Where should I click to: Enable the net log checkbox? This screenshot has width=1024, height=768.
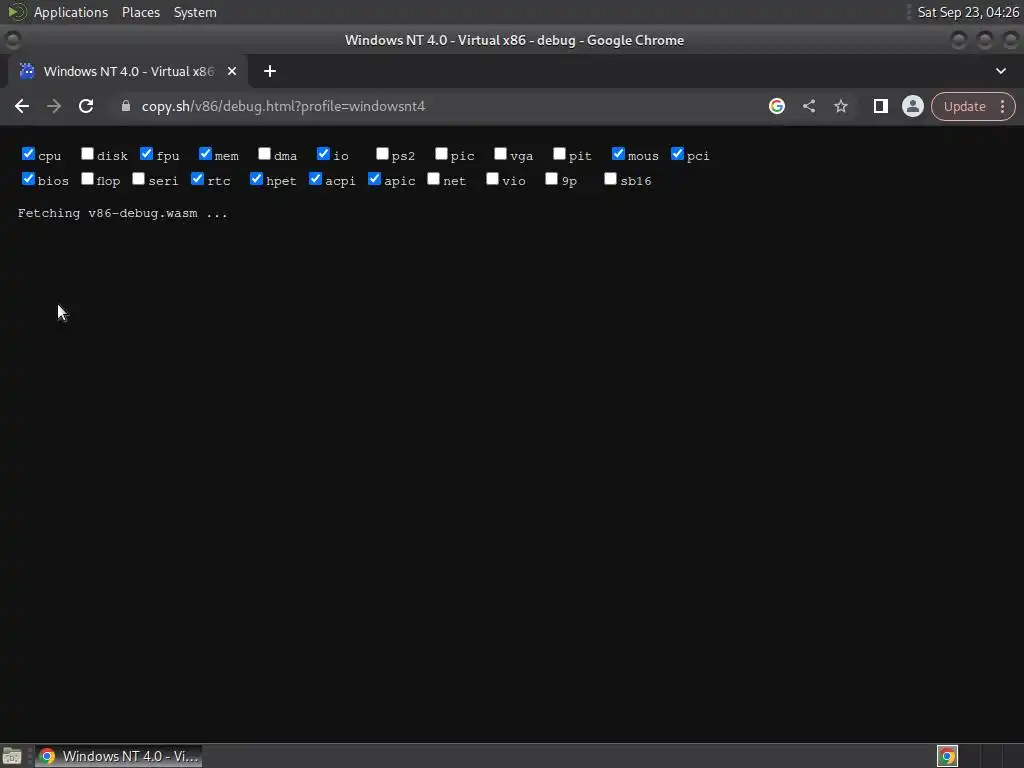pos(433,178)
